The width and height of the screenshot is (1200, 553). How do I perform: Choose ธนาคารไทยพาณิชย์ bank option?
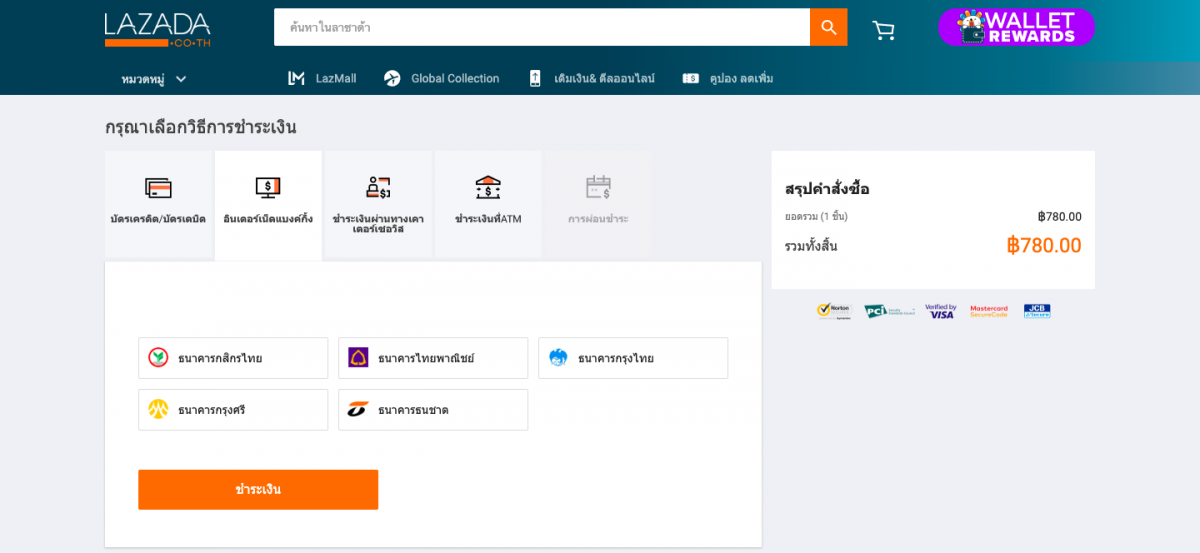[433, 358]
